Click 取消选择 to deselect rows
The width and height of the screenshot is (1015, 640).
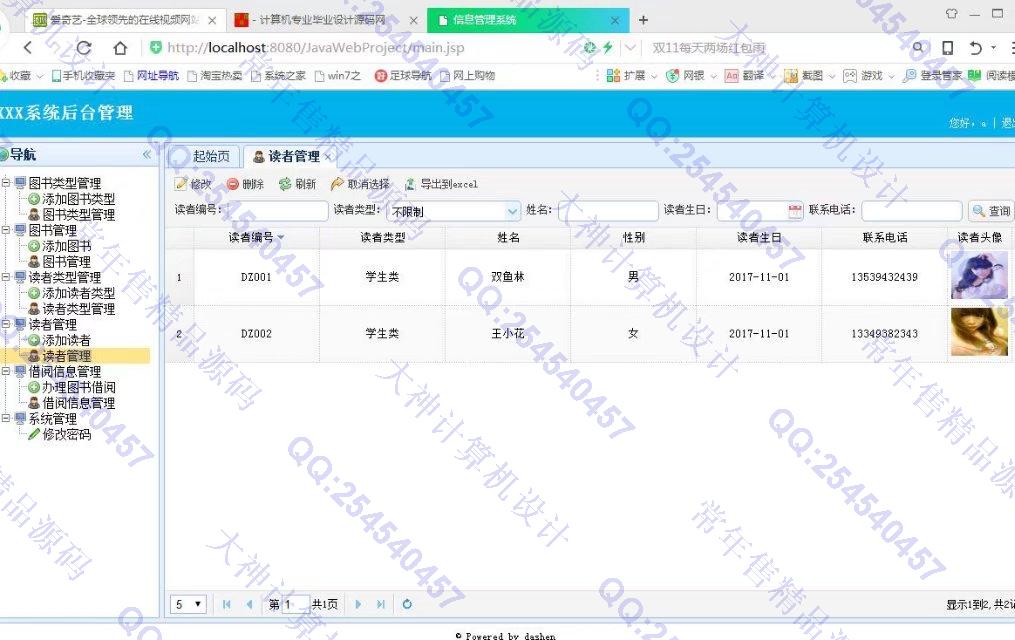point(338,184)
